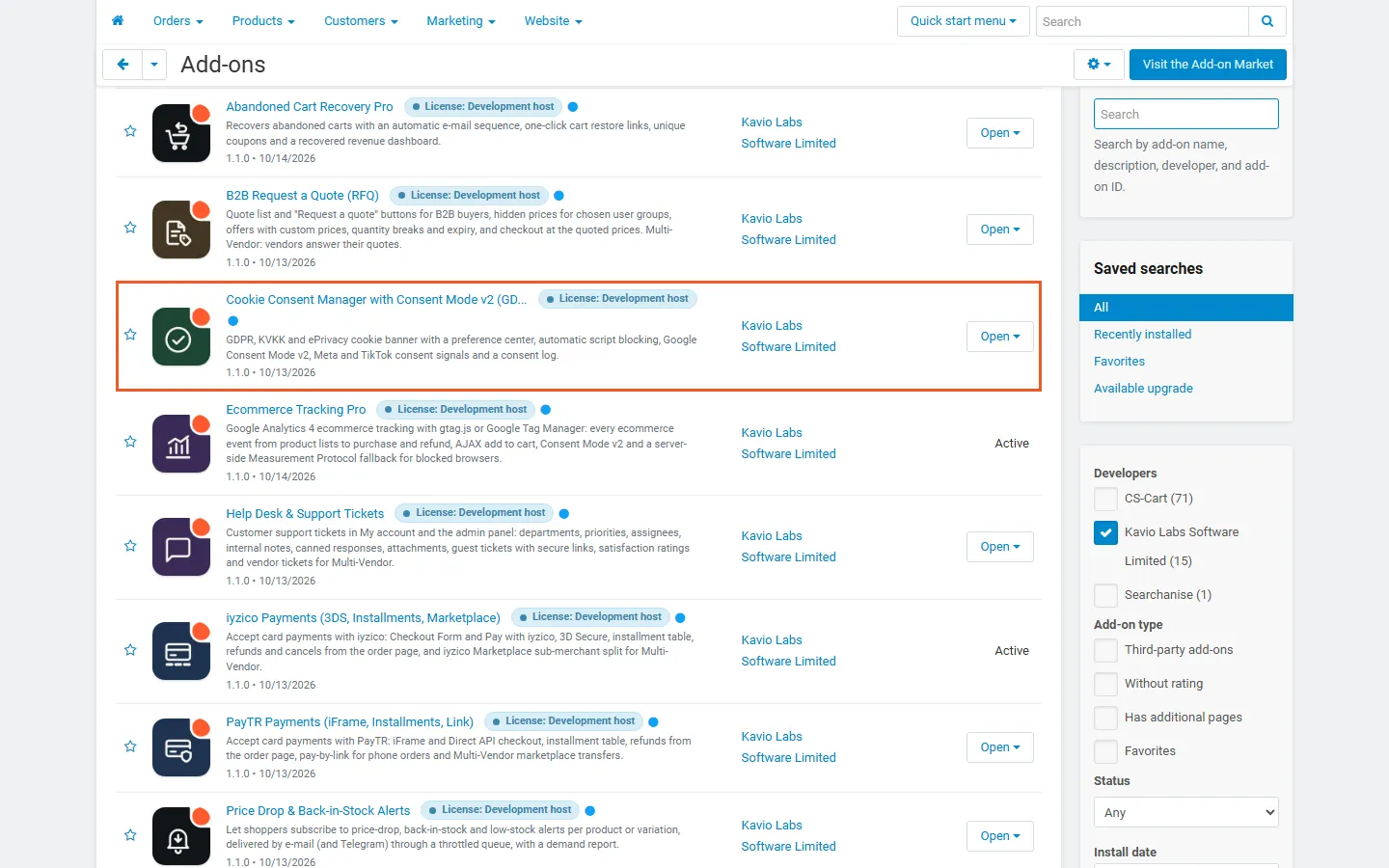Open the Products menu
This screenshot has height=868, width=1389.
263,21
